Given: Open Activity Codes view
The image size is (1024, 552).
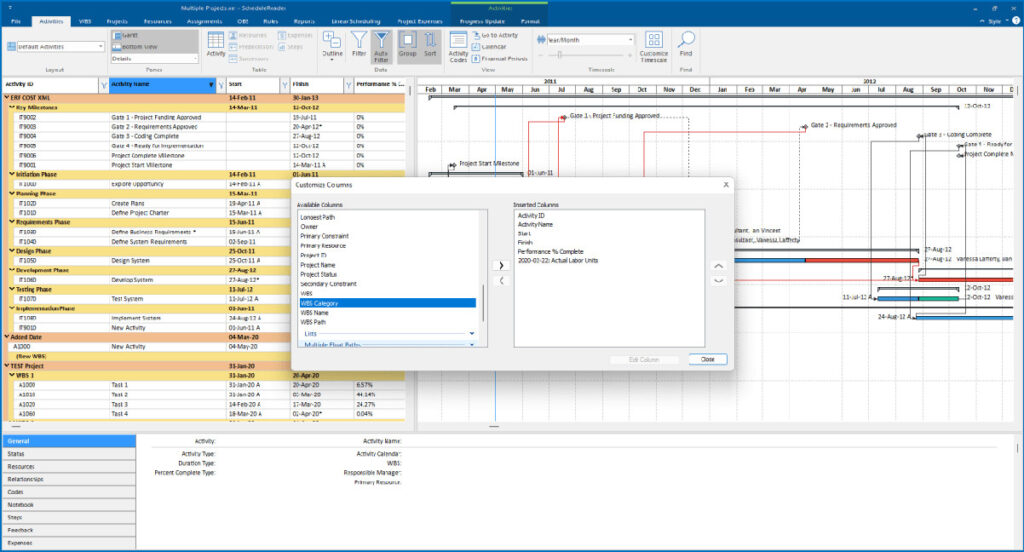Looking at the screenshot, I should tap(458, 47).
